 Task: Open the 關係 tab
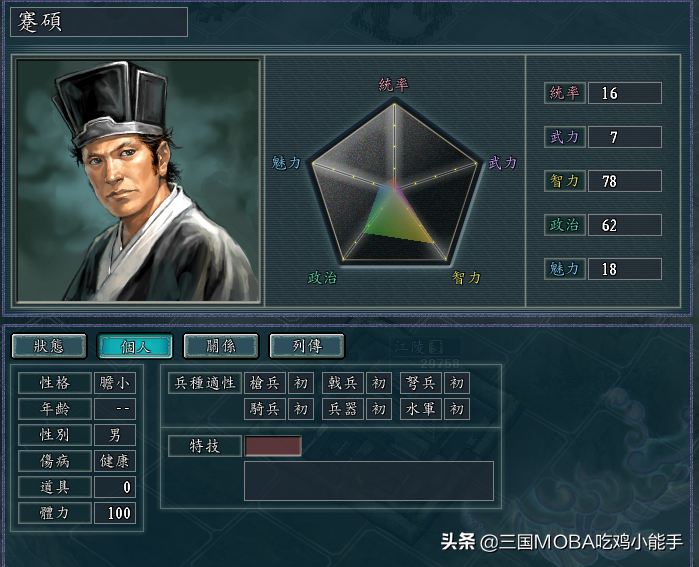pos(221,346)
